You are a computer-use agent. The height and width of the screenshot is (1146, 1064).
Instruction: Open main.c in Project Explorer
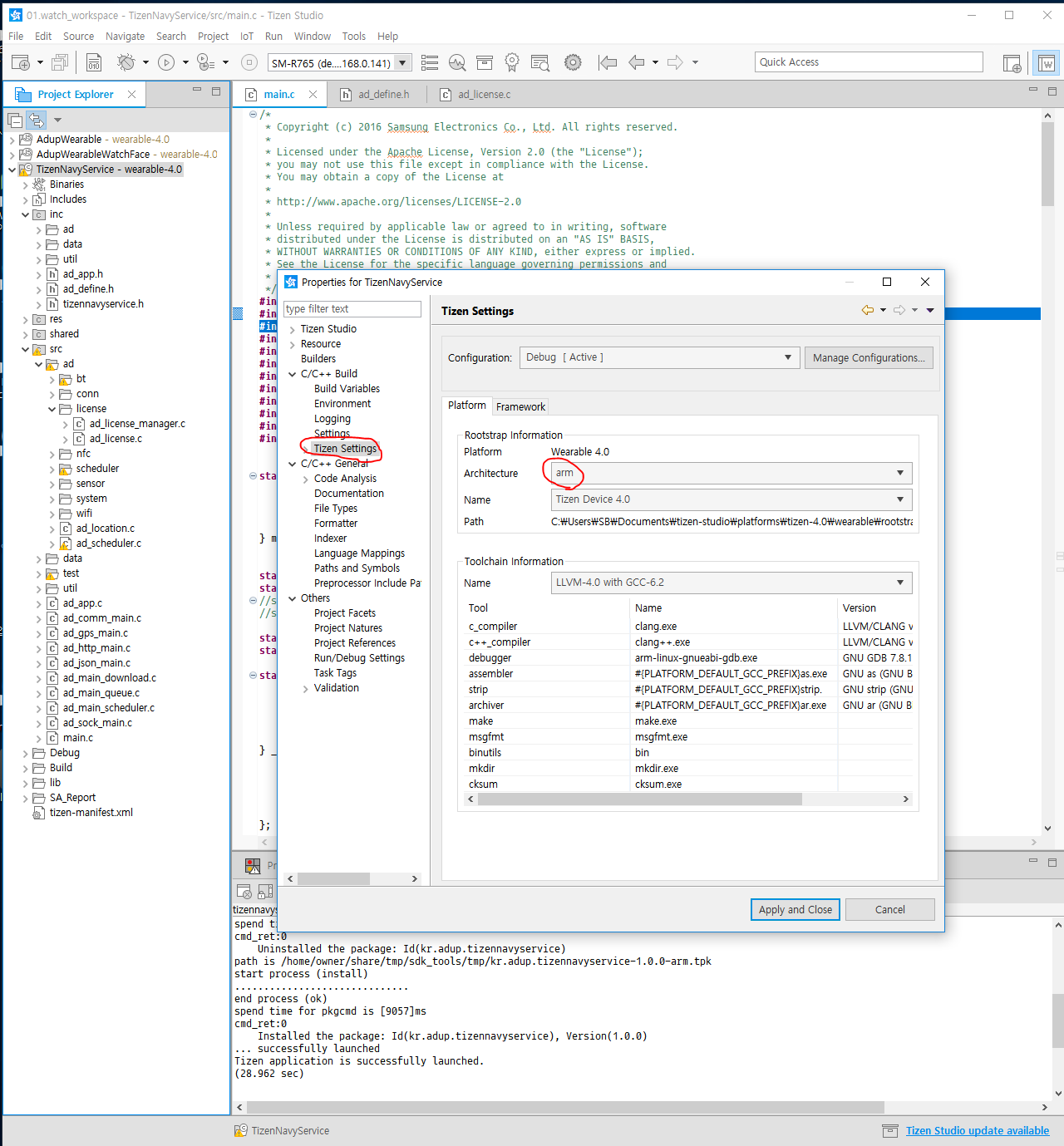77,738
